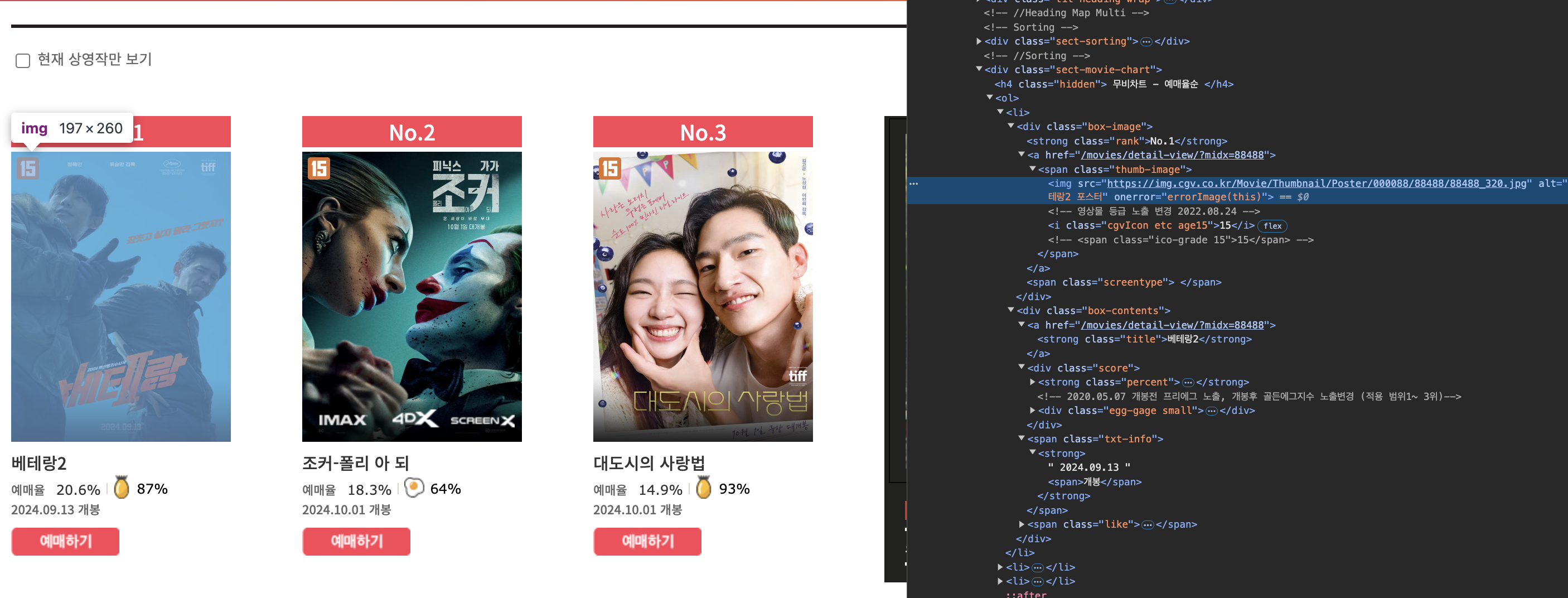Screen dimensions: 1568x598
Task: Follow the href link in box-contents anchor
Action: [1172, 325]
